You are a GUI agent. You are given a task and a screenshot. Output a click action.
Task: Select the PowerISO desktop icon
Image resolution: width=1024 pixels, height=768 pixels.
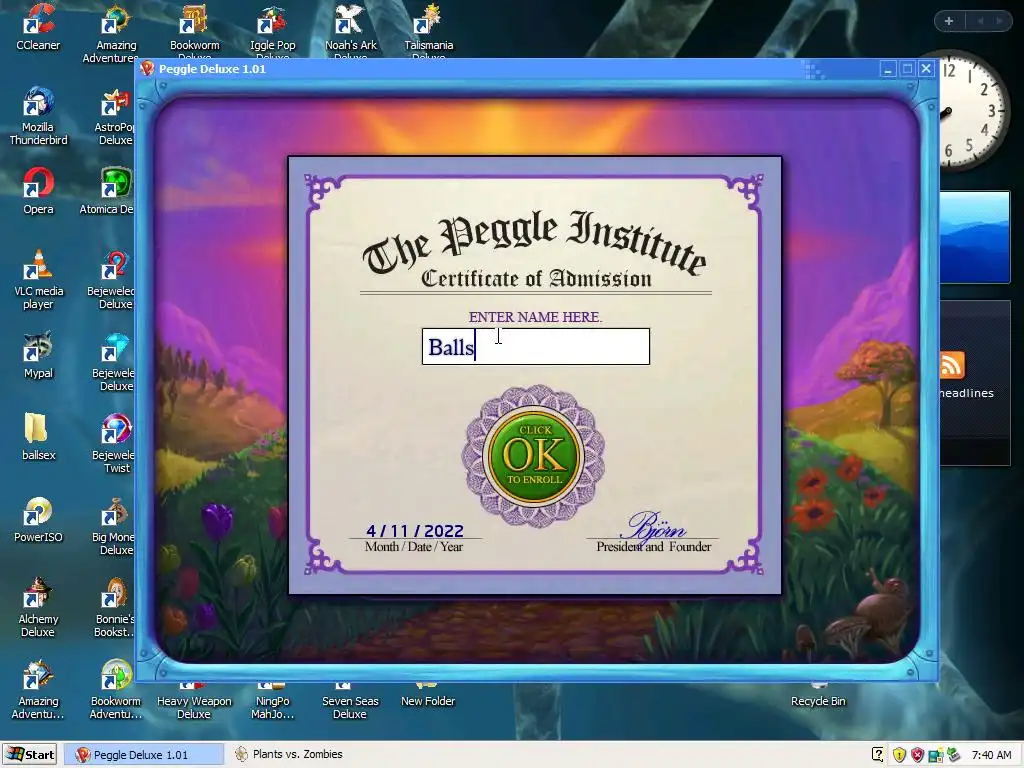(38, 520)
